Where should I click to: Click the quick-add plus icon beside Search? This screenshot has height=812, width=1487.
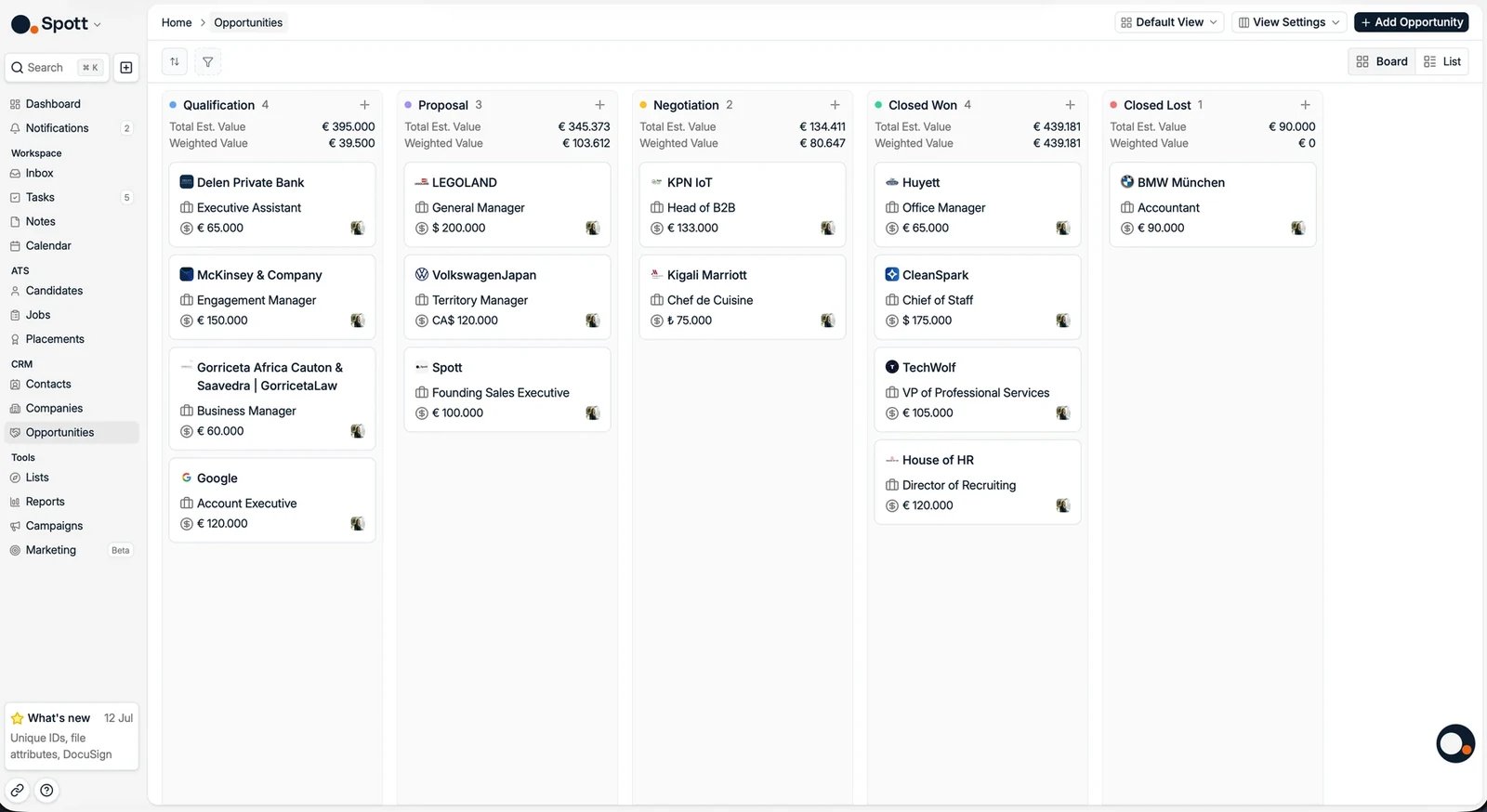click(x=126, y=67)
